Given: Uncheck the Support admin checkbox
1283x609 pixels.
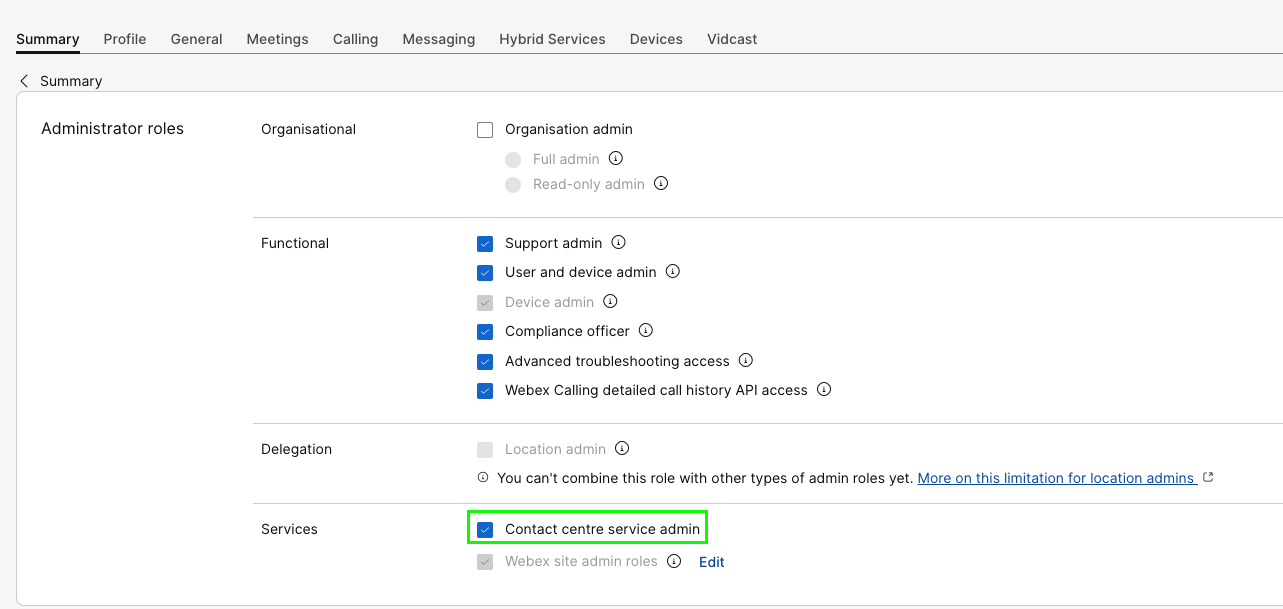Looking at the screenshot, I should pyautogui.click(x=485, y=243).
